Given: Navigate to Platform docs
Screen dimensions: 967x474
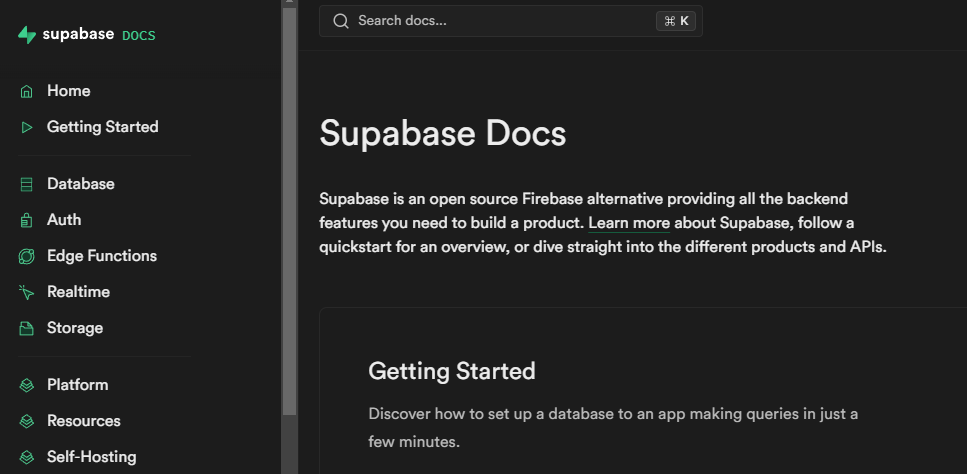Looking at the screenshot, I should click(78, 385).
